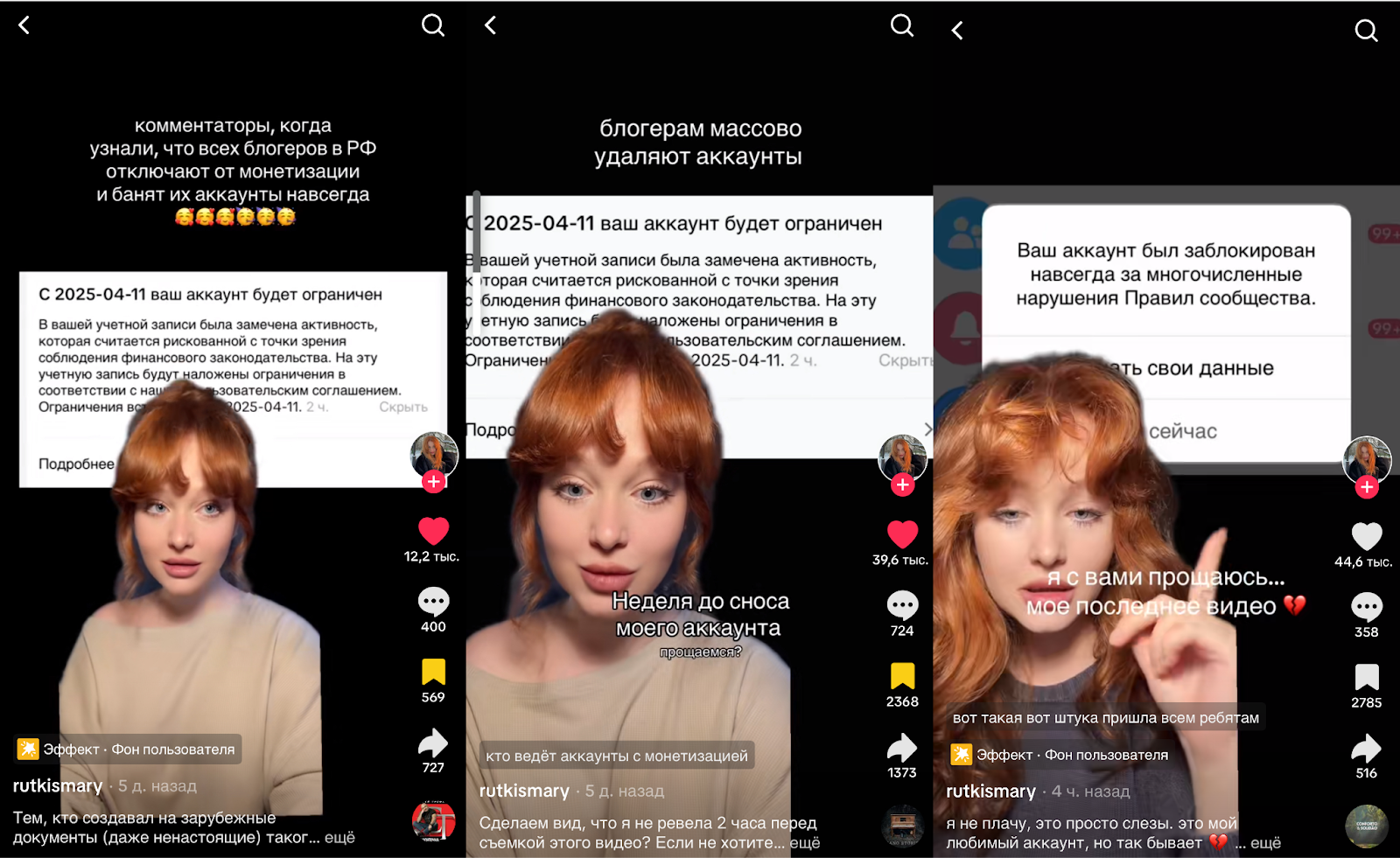This screenshot has width=1400, height=858.
Task: Share the video with 516 shares
Action: 1367,749
